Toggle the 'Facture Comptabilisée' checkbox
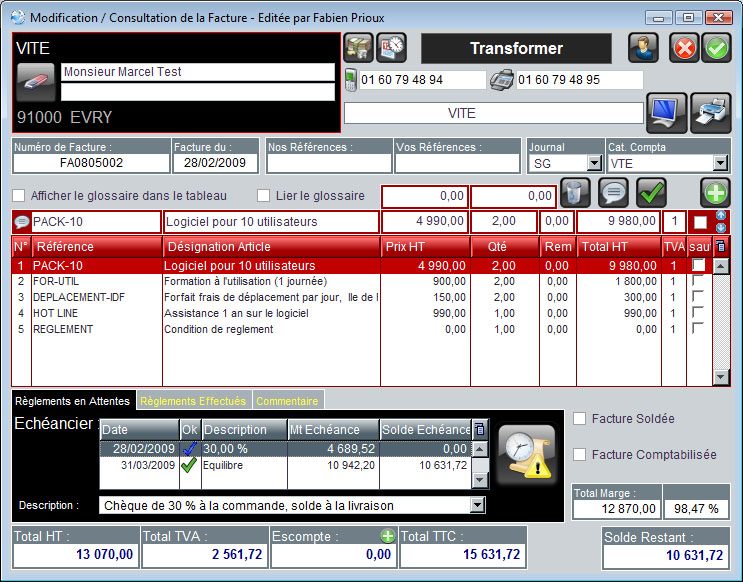 coord(579,455)
